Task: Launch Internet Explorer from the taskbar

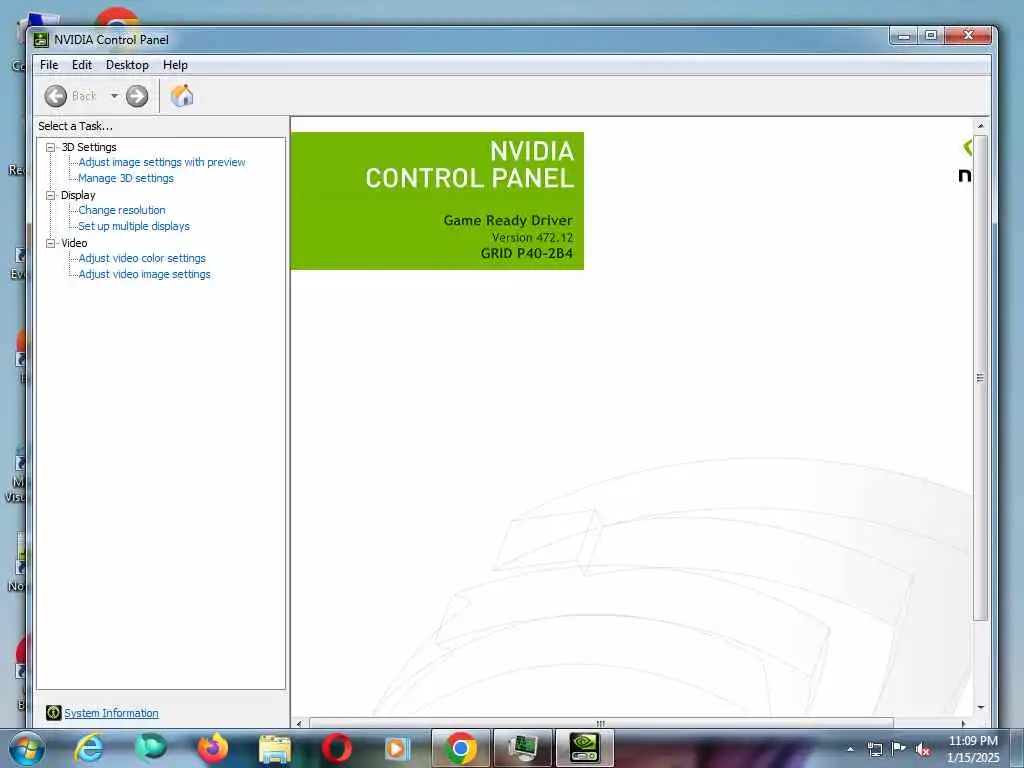Action: 89,748
